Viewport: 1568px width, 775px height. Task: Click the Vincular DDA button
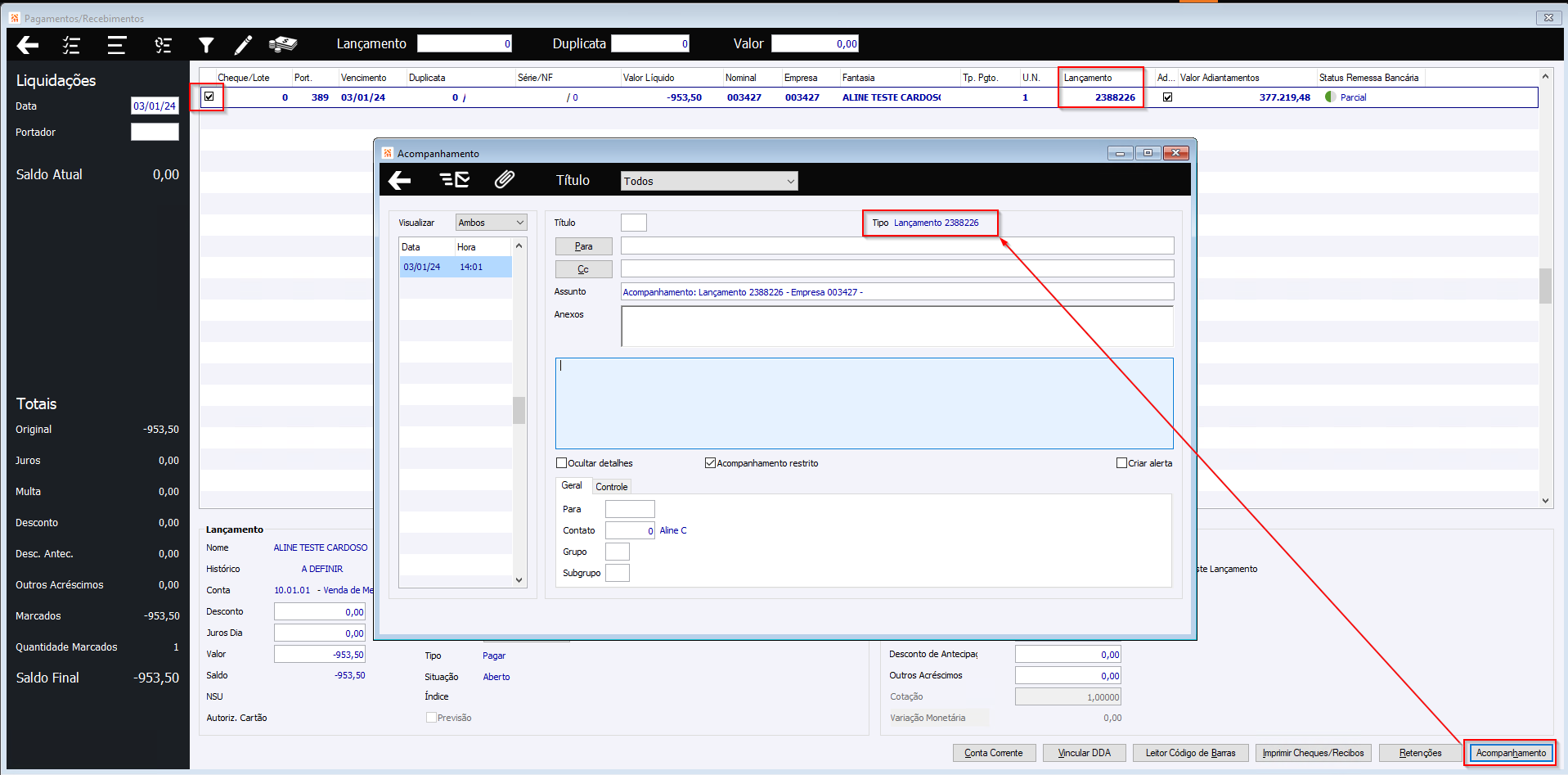(1084, 753)
